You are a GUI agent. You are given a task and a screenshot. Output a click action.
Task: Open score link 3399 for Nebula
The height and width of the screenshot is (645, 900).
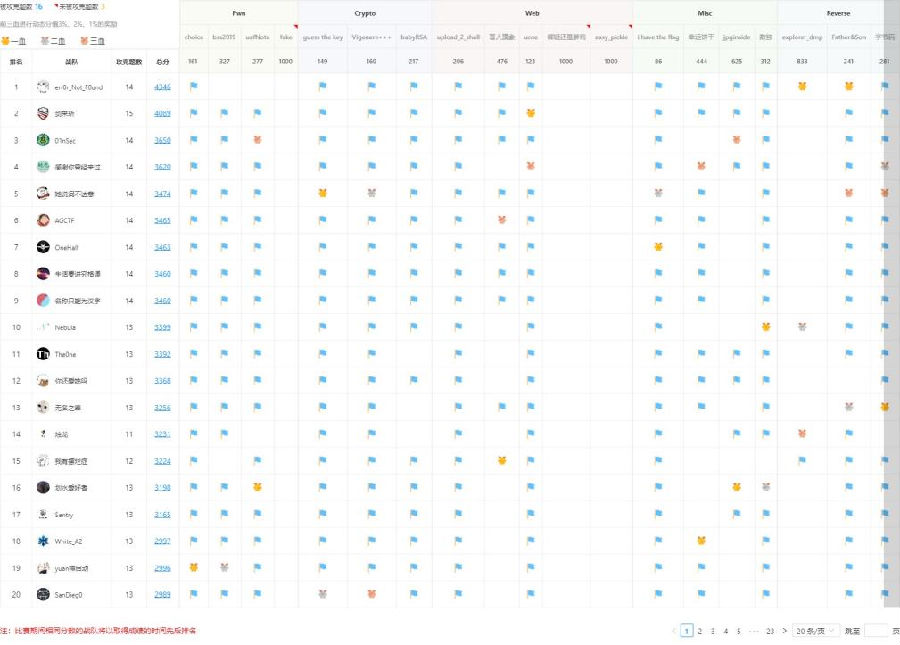(x=162, y=327)
